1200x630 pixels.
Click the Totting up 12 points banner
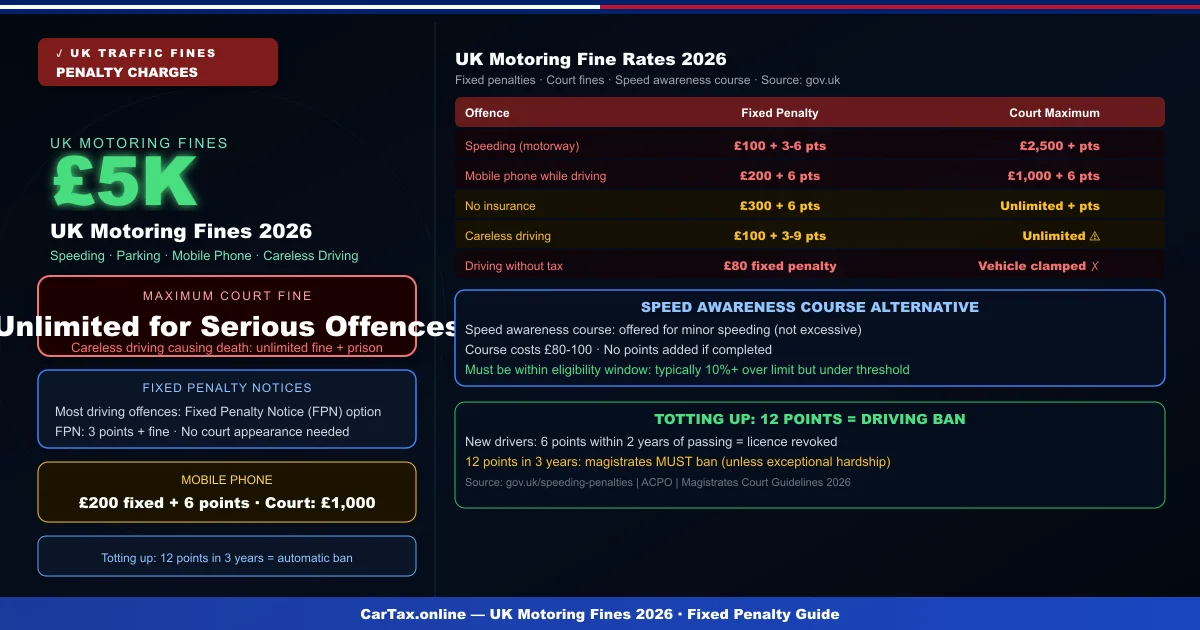point(227,556)
